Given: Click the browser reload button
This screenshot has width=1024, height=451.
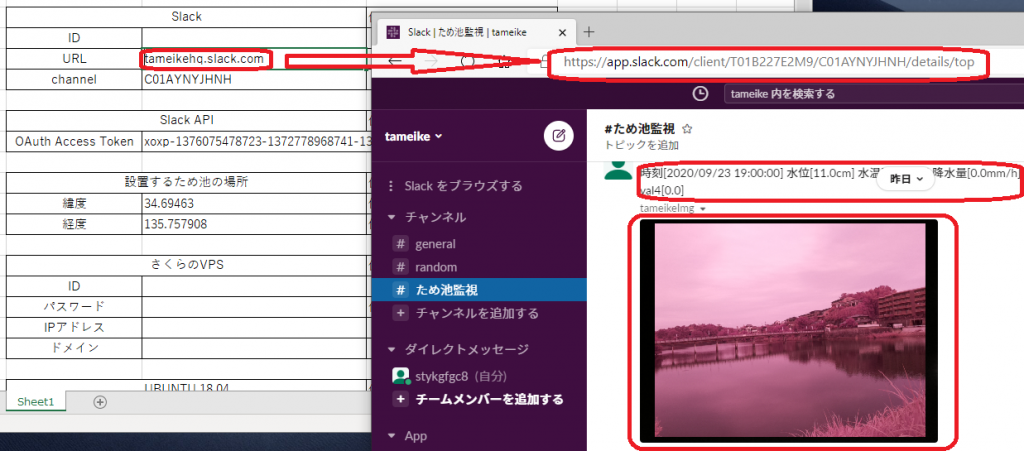Looking at the screenshot, I should [x=467, y=61].
